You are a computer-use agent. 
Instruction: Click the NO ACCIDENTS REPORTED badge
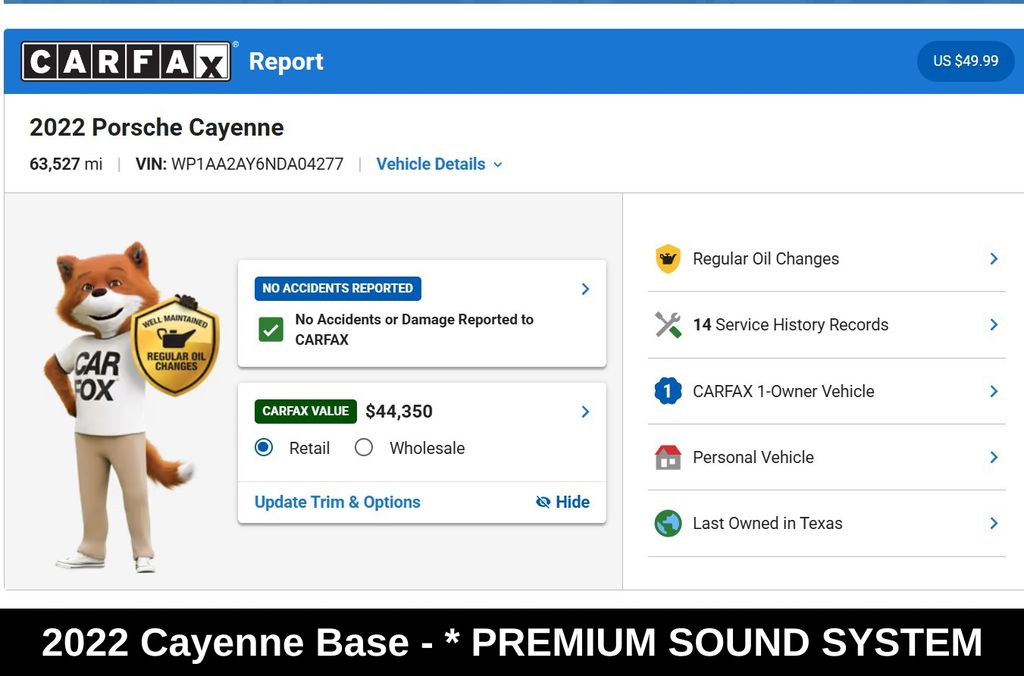point(338,288)
